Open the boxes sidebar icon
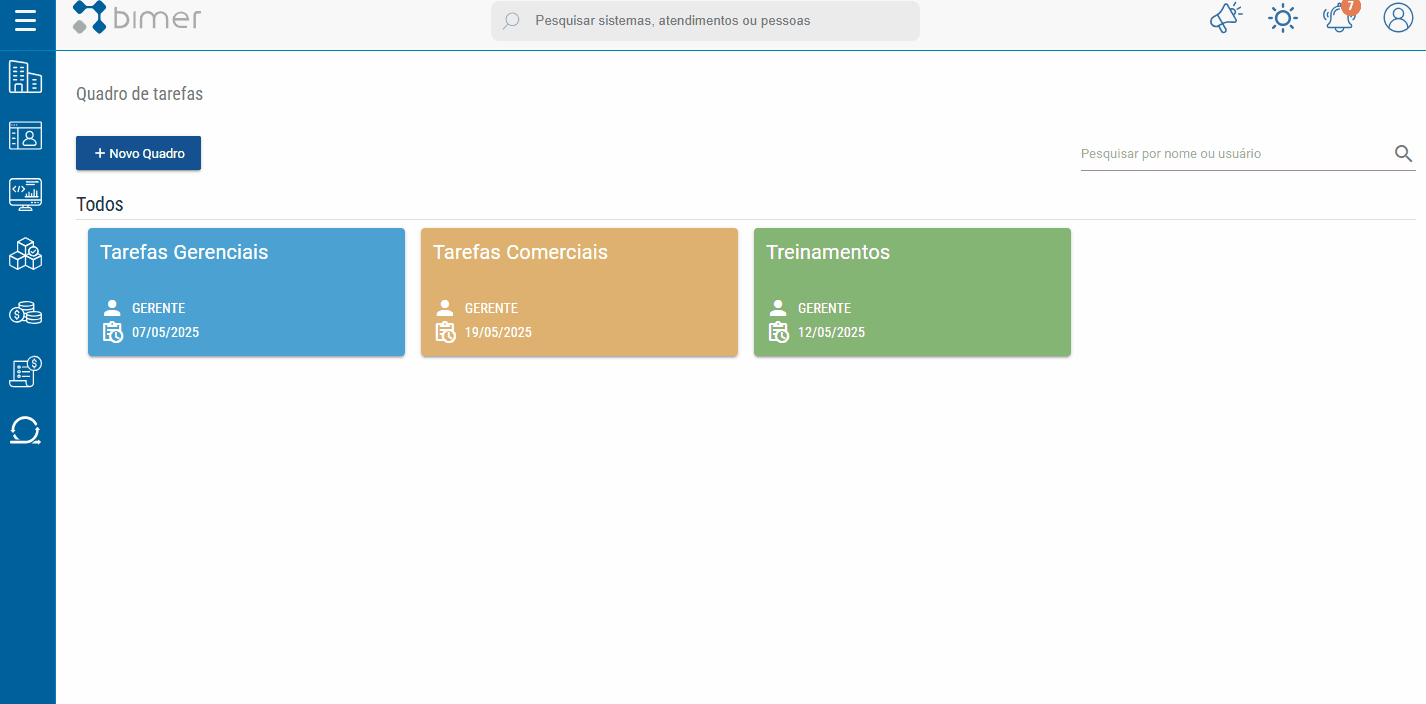The height and width of the screenshot is (704, 1426). coord(25,253)
